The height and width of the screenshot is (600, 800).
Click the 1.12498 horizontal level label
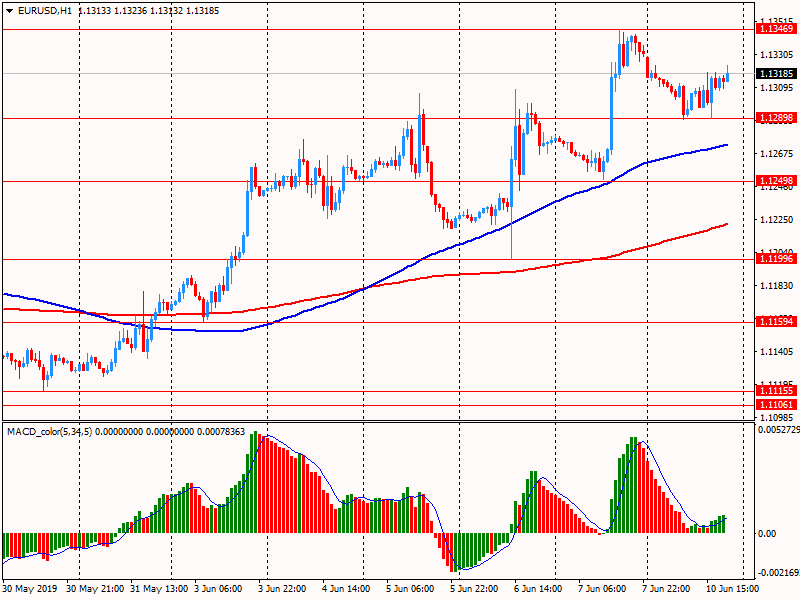pos(777,181)
